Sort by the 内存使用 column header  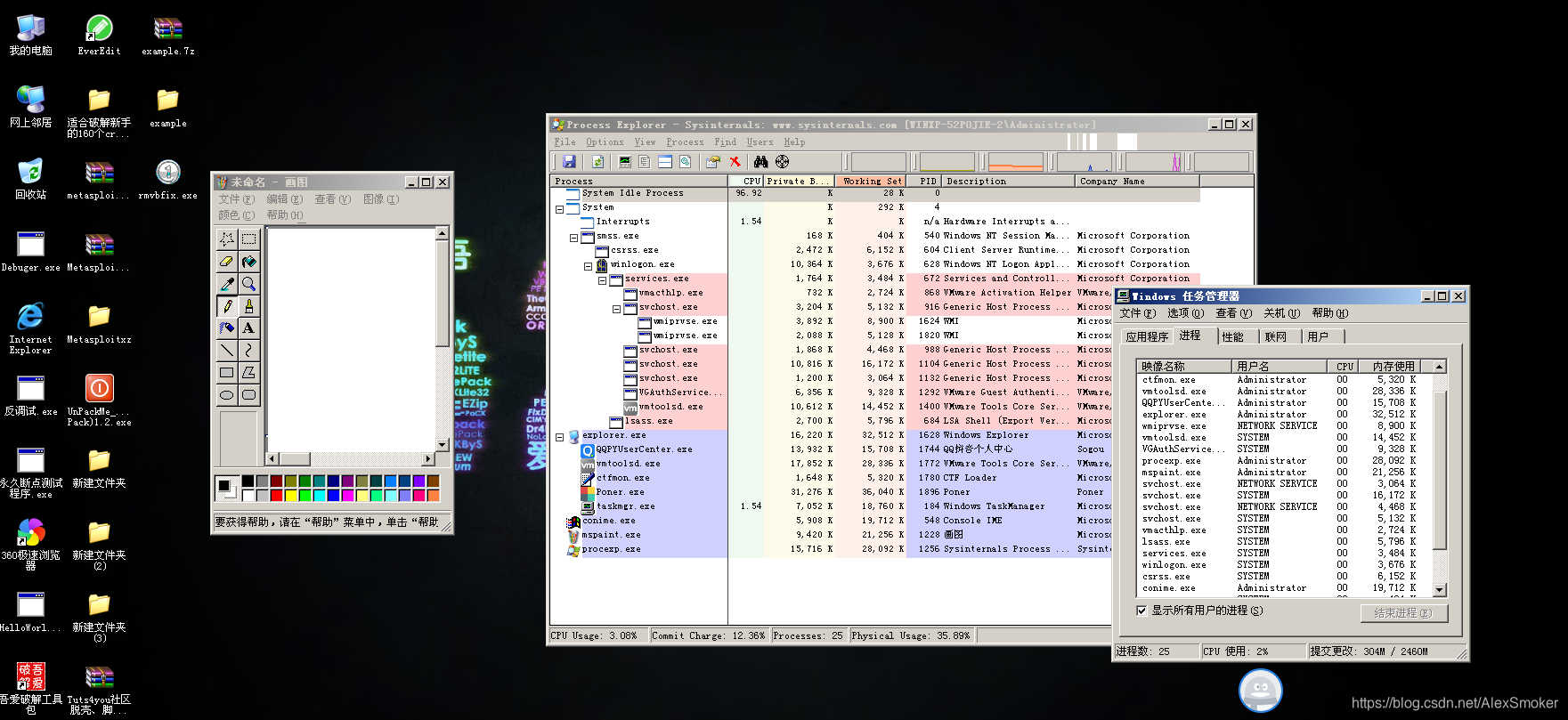pyautogui.click(x=1392, y=366)
